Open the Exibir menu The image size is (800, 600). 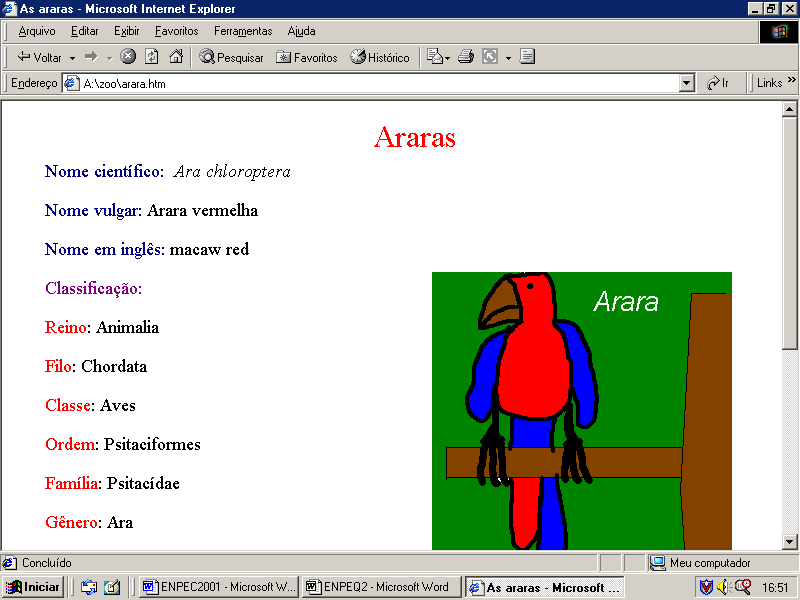pos(127,31)
